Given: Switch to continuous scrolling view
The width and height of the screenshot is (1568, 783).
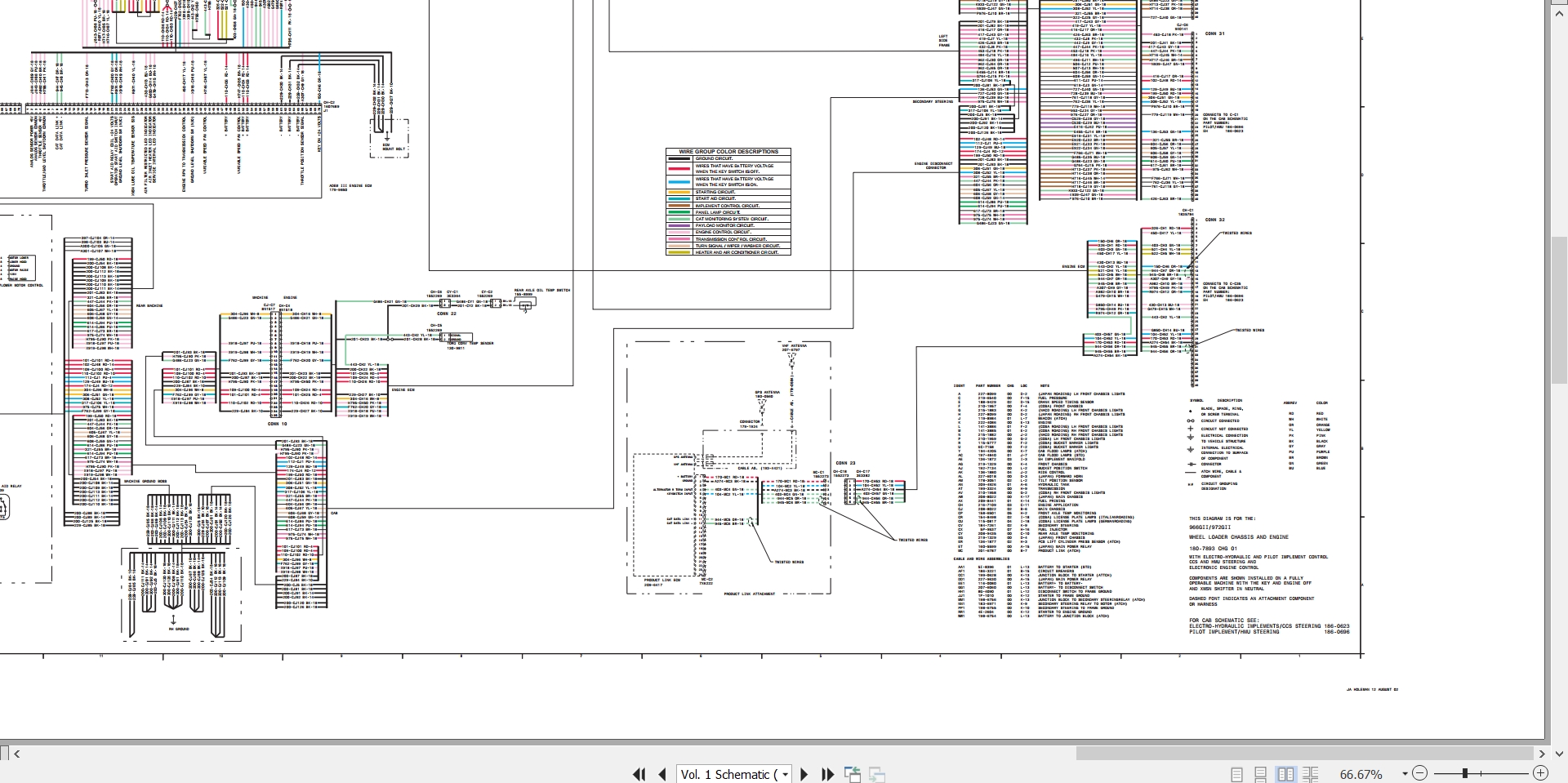Looking at the screenshot, I should click(x=1261, y=774).
